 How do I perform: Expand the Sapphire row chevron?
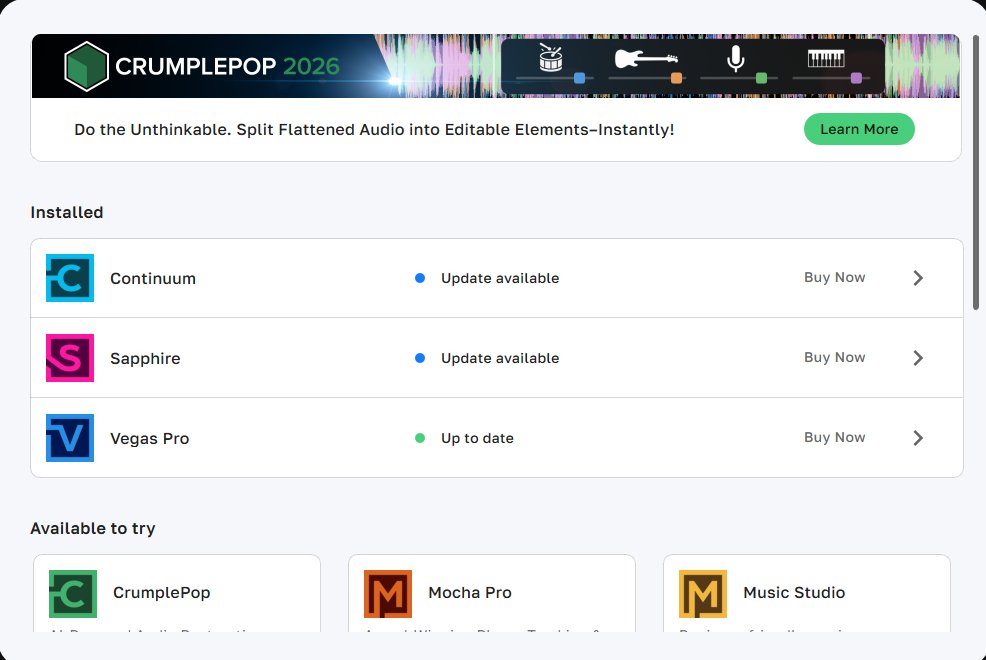[918, 358]
